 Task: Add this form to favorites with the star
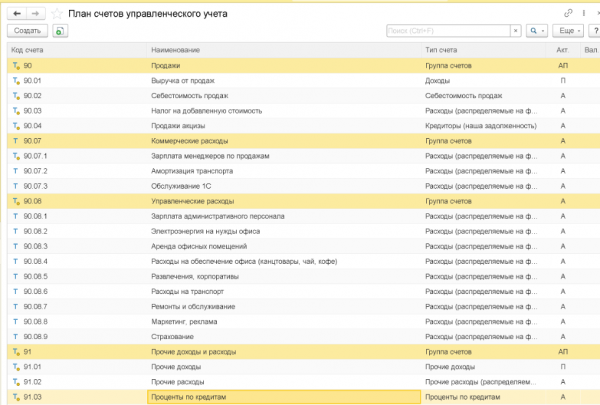coord(56,13)
